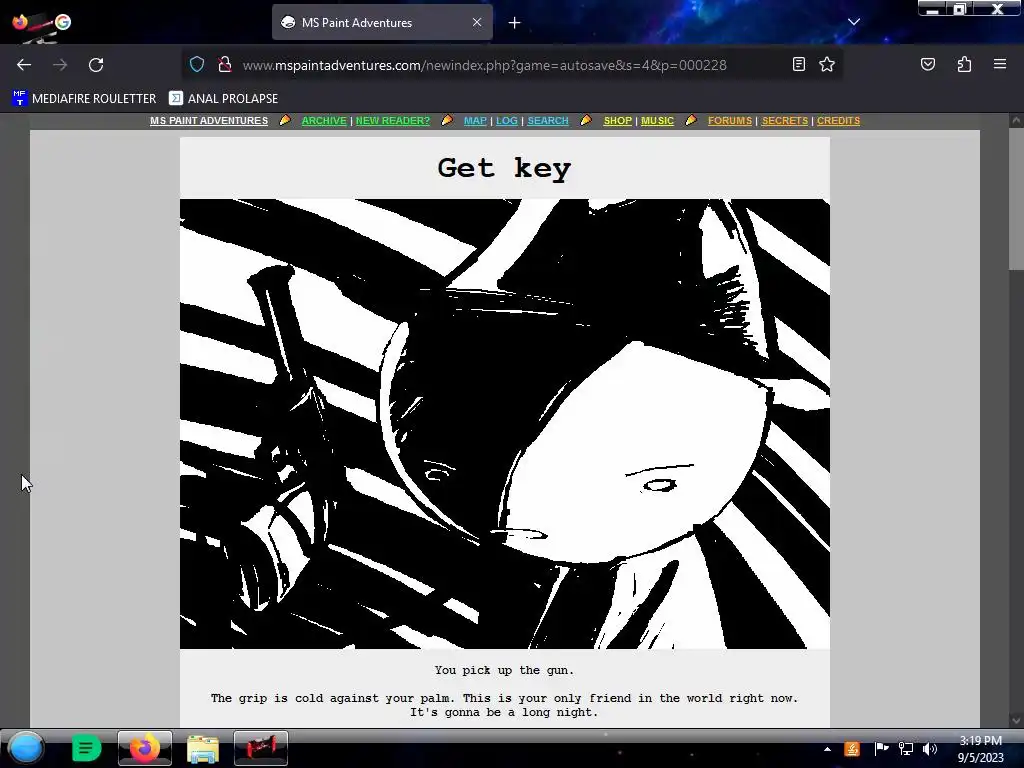Click the line 'It's gonna be a long night.'
The image size is (1024, 768).
click(x=504, y=712)
